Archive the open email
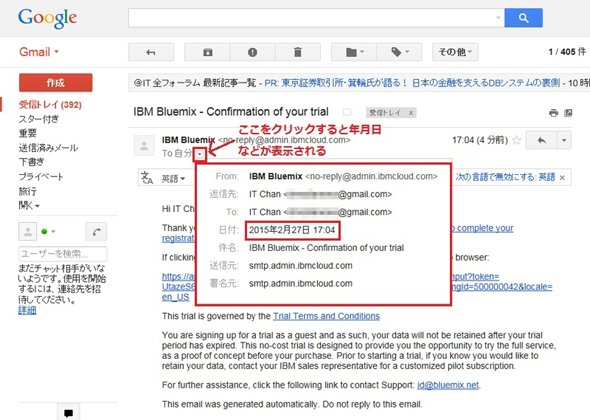The image size is (590, 420). click(207, 52)
